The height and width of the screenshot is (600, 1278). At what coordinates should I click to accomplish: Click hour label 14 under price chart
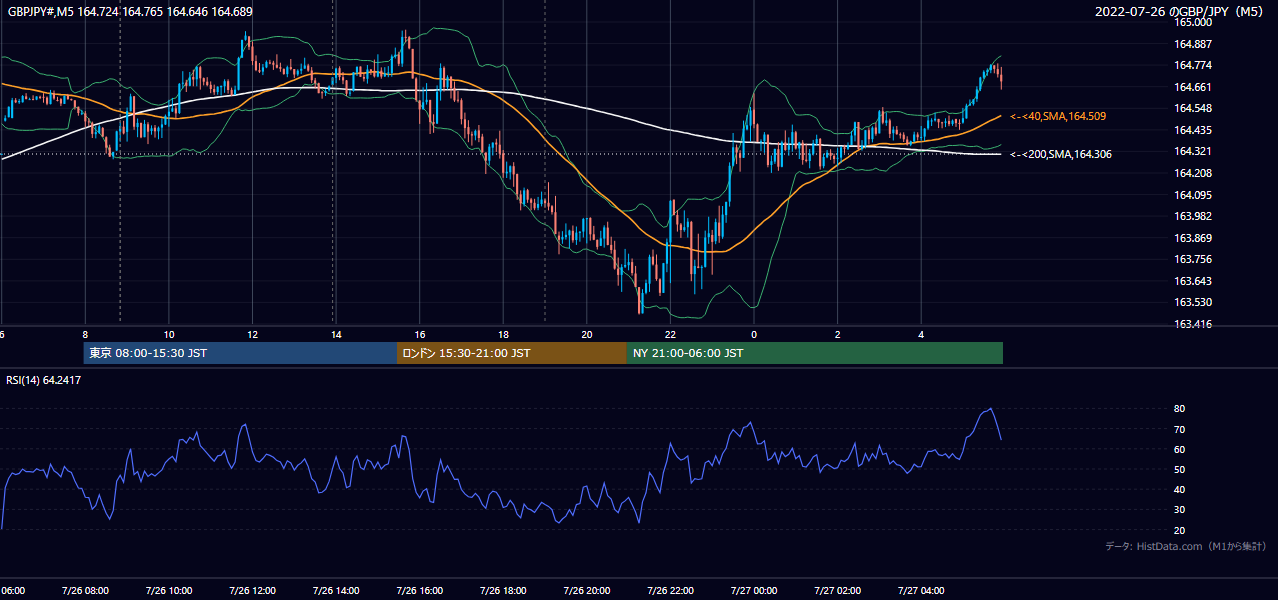click(336, 334)
